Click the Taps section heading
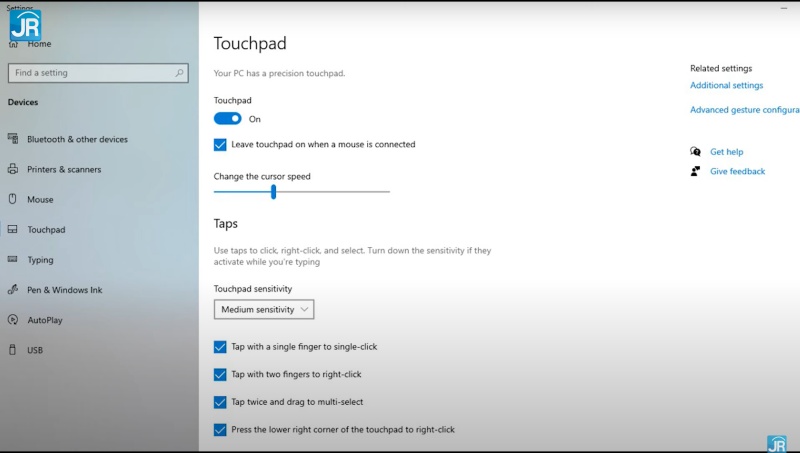 pyautogui.click(x=226, y=224)
